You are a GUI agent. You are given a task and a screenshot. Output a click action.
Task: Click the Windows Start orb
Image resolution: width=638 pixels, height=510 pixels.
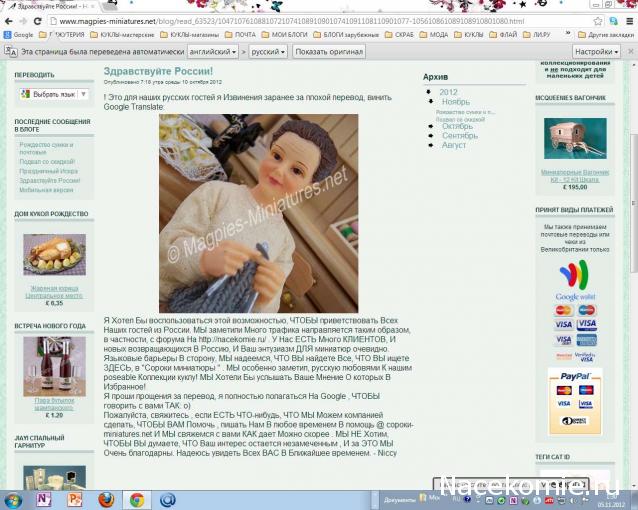[13, 498]
